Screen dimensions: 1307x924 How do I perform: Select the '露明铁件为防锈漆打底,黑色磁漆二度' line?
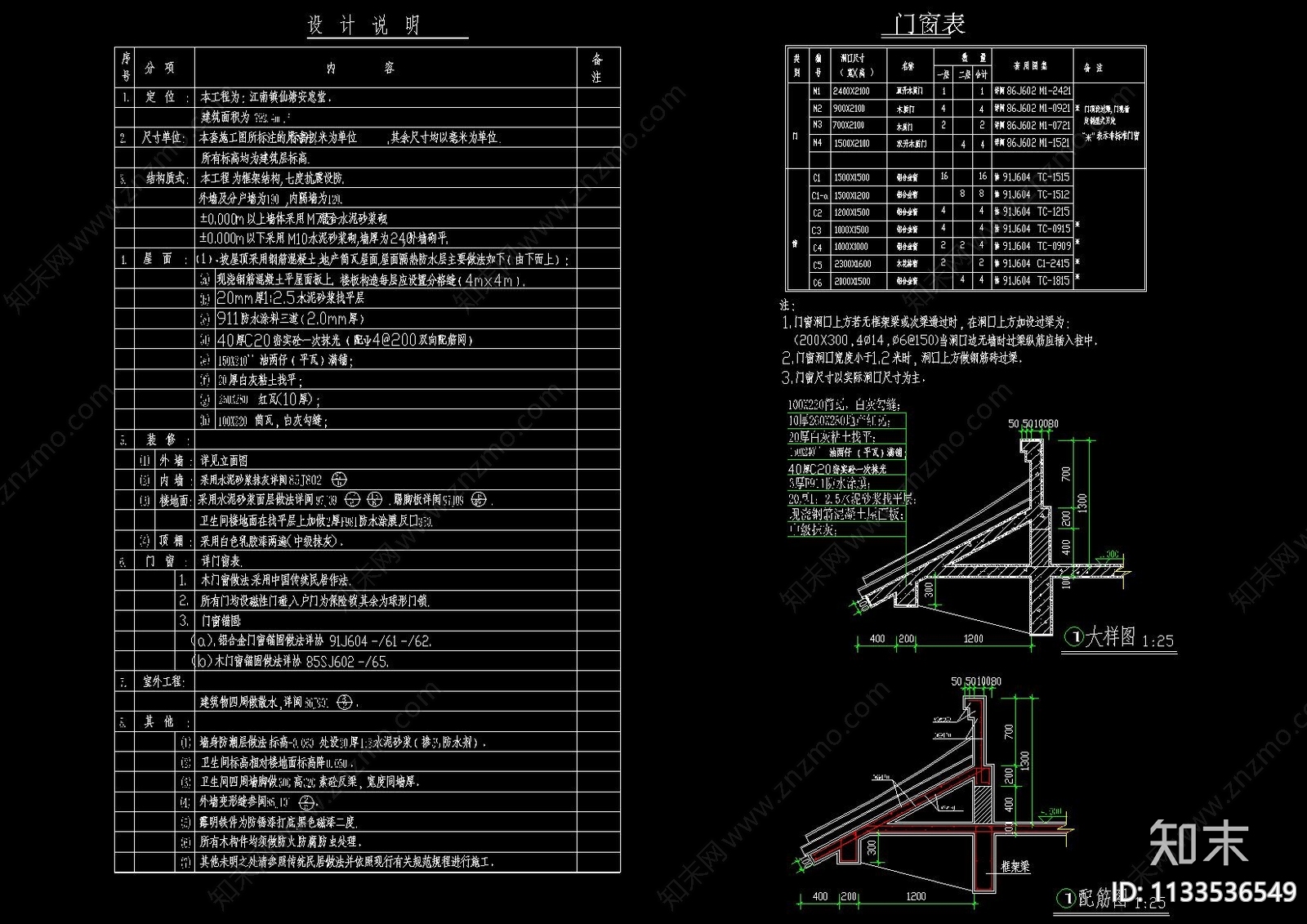(279, 822)
